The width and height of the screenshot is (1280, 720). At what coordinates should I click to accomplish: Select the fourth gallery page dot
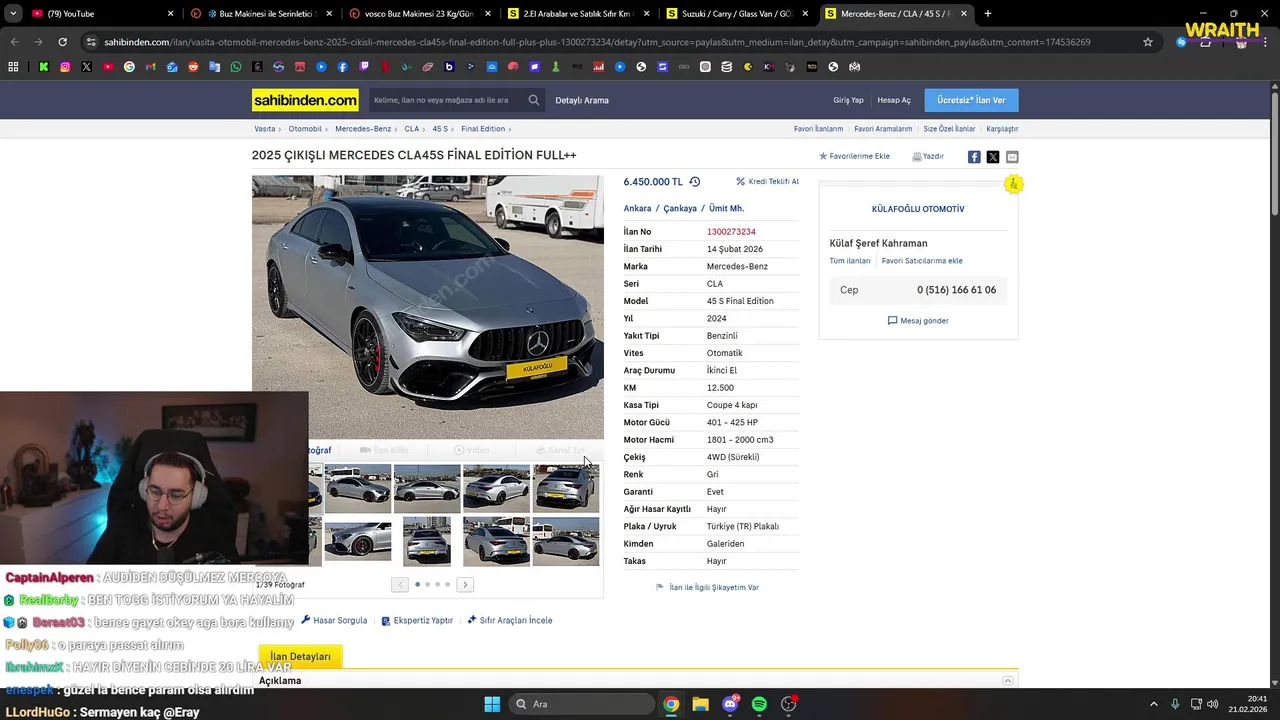pos(447,584)
